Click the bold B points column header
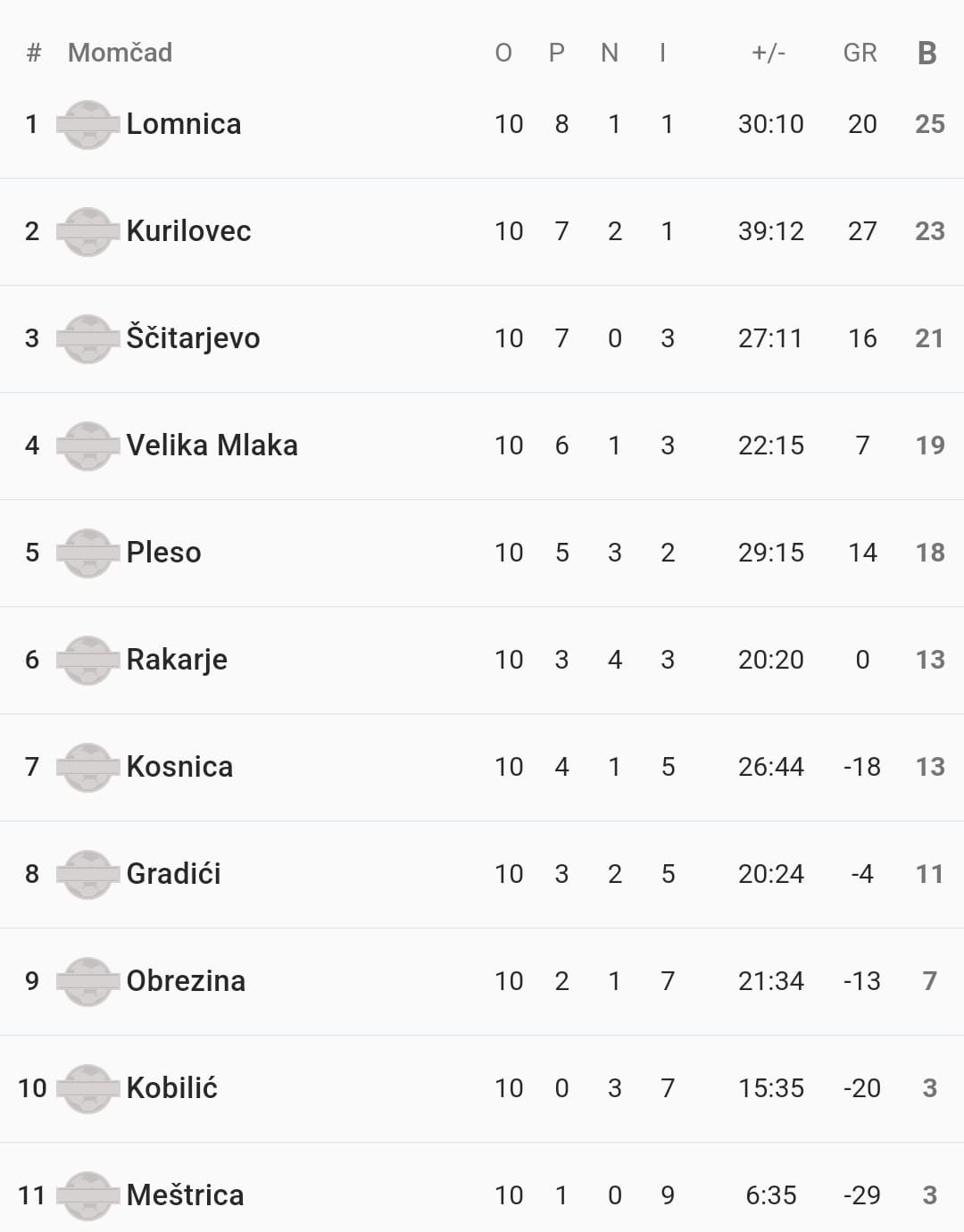964x1232 pixels. [927, 54]
